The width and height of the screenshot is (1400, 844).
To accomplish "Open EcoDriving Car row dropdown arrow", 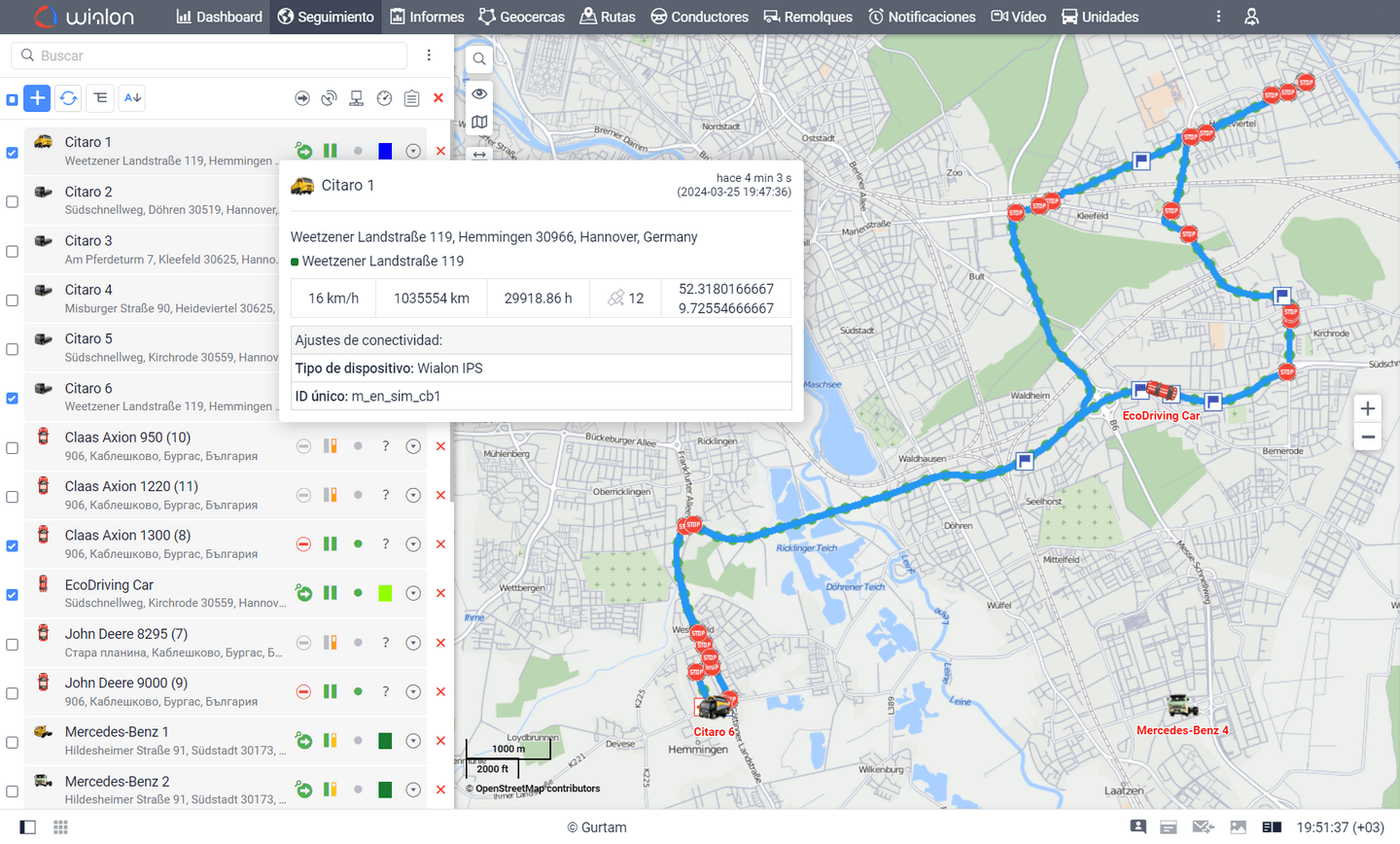I will (413, 593).
